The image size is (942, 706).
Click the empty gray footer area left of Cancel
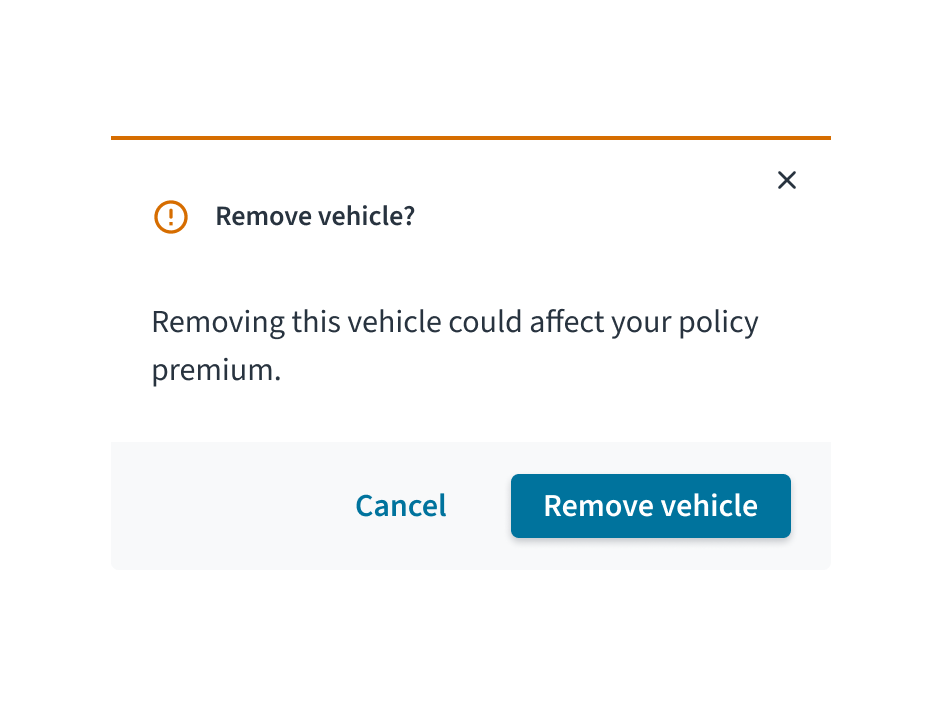231,506
